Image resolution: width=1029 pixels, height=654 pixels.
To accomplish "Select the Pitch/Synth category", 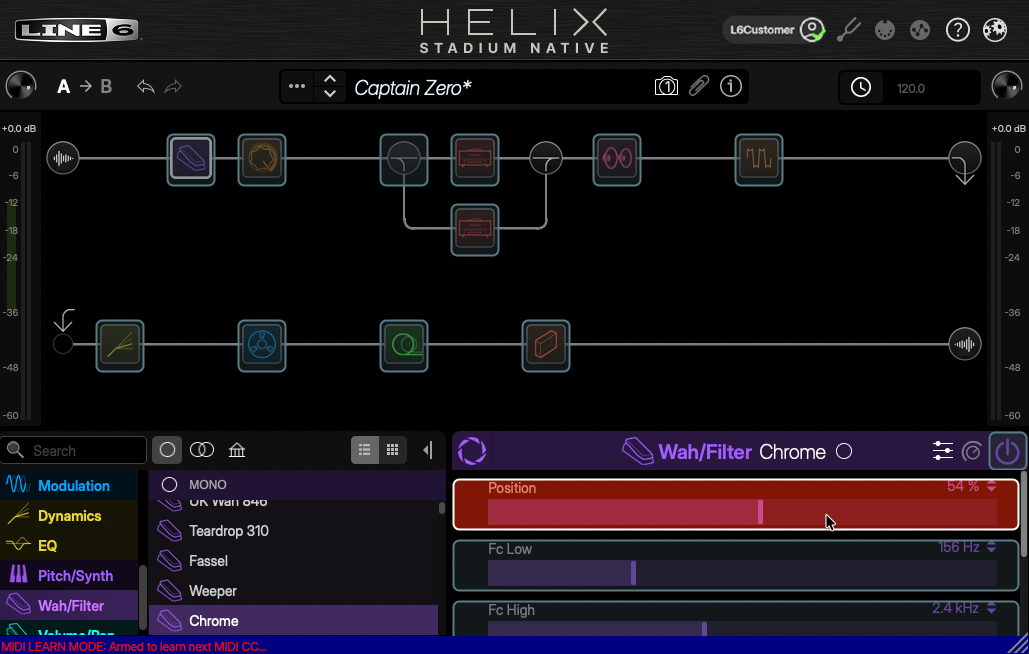I will point(70,576).
